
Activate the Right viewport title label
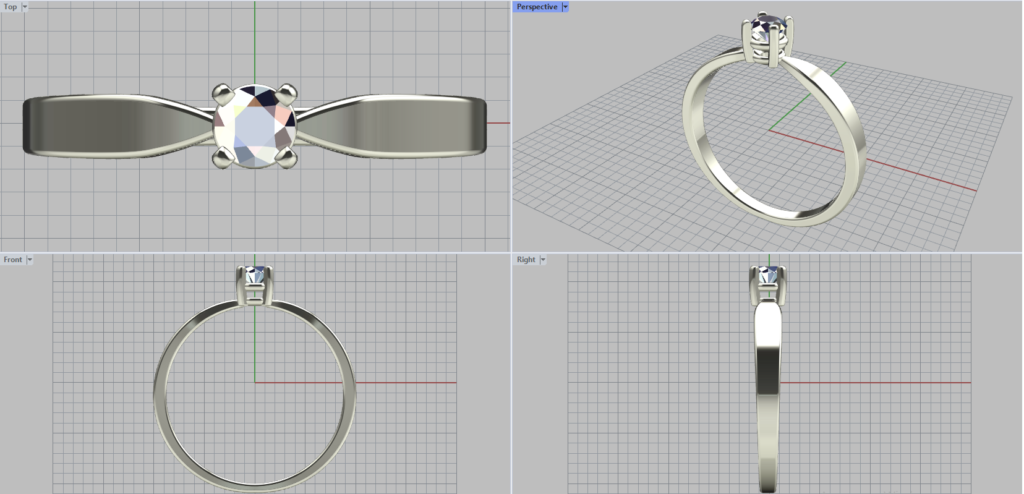526,260
